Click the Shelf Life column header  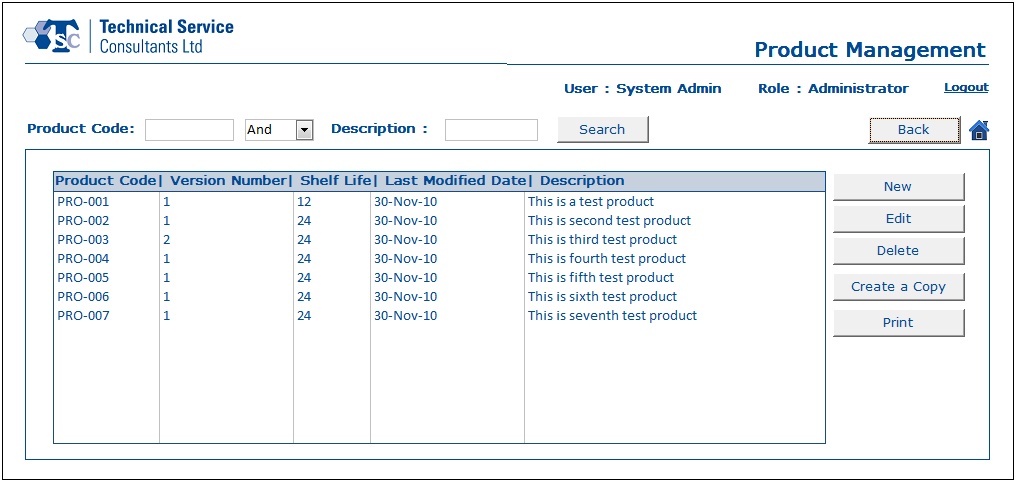tap(336, 181)
